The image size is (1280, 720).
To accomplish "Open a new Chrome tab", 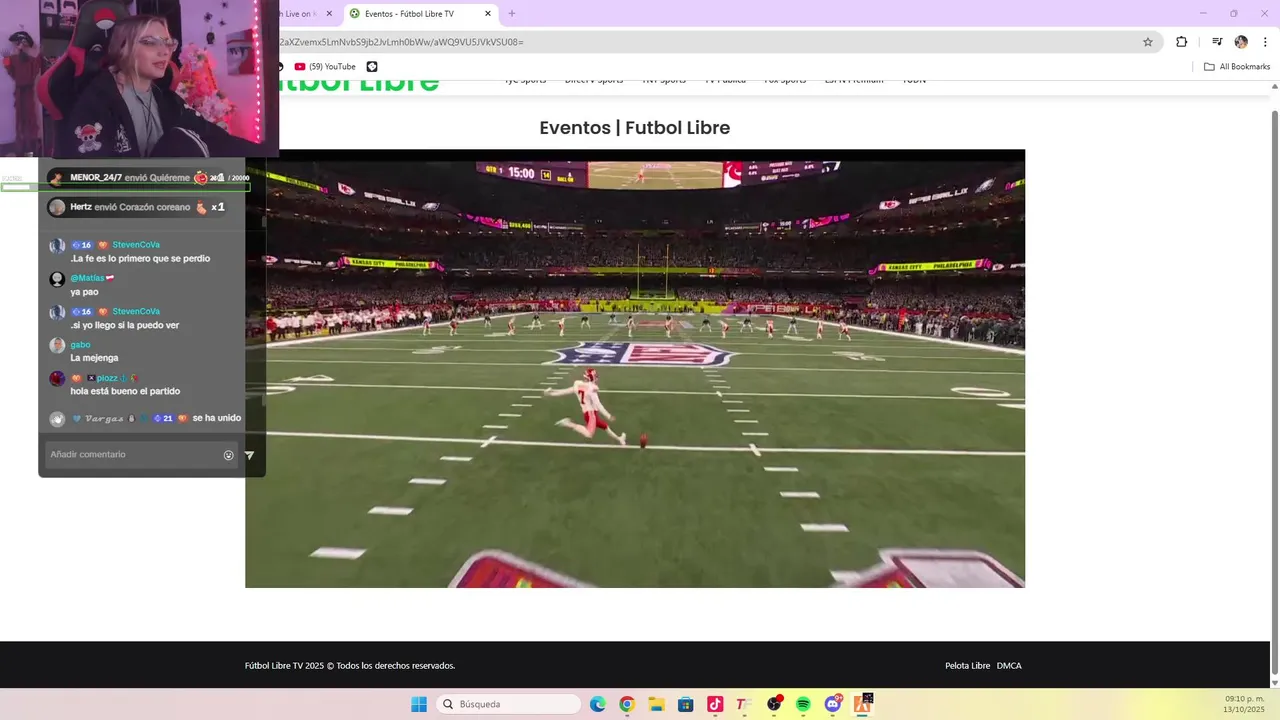I will (512, 14).
